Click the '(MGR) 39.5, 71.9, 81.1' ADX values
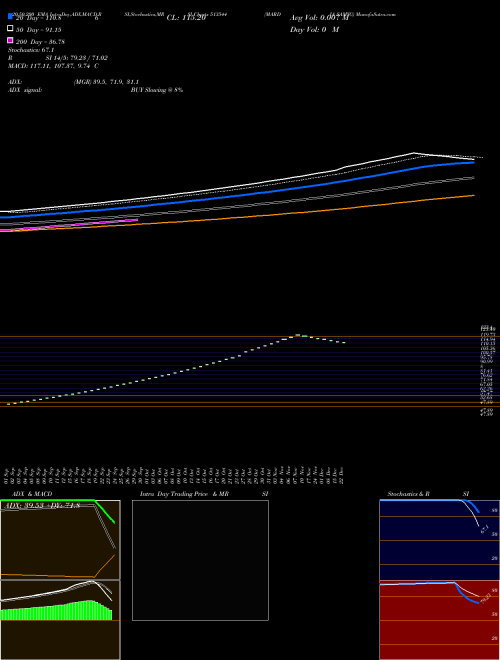 coord(106,82)
